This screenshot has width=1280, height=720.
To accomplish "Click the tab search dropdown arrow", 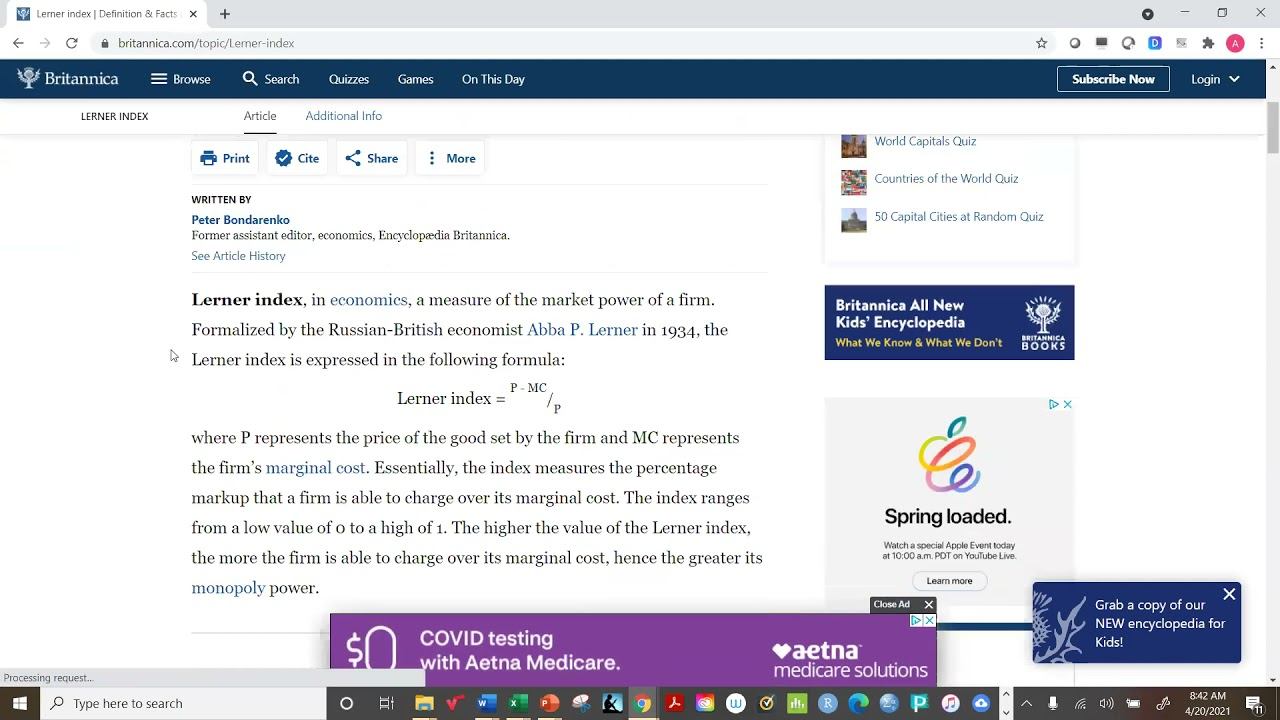I will [x=1148, y=14].
